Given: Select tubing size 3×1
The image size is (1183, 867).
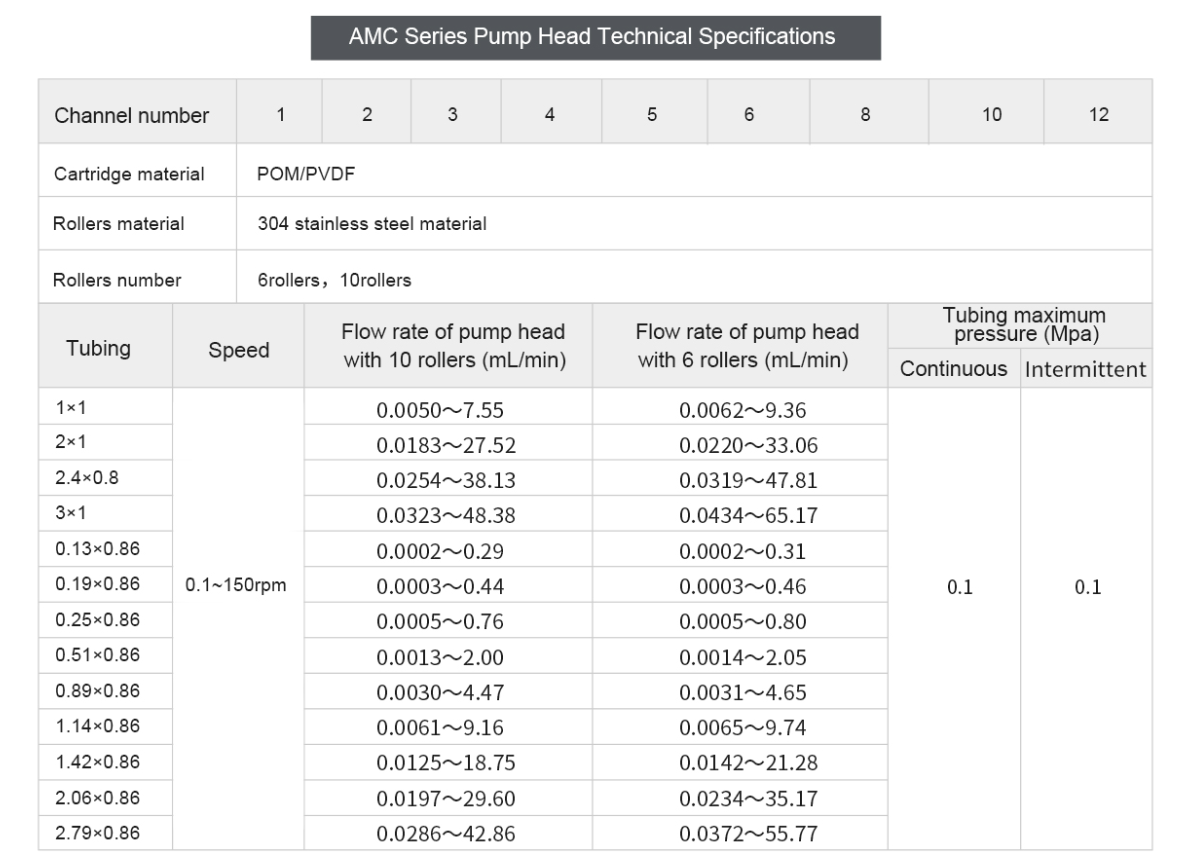Looking at the screenshot, I should click(71, 513).
